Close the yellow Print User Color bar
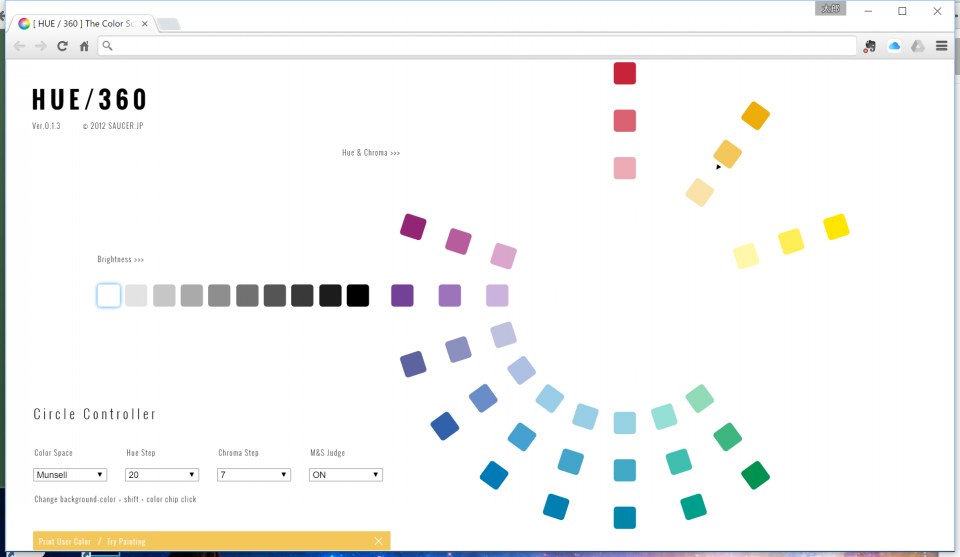The height and width of the screenshot is (557, 960). (x=378, y=541)
